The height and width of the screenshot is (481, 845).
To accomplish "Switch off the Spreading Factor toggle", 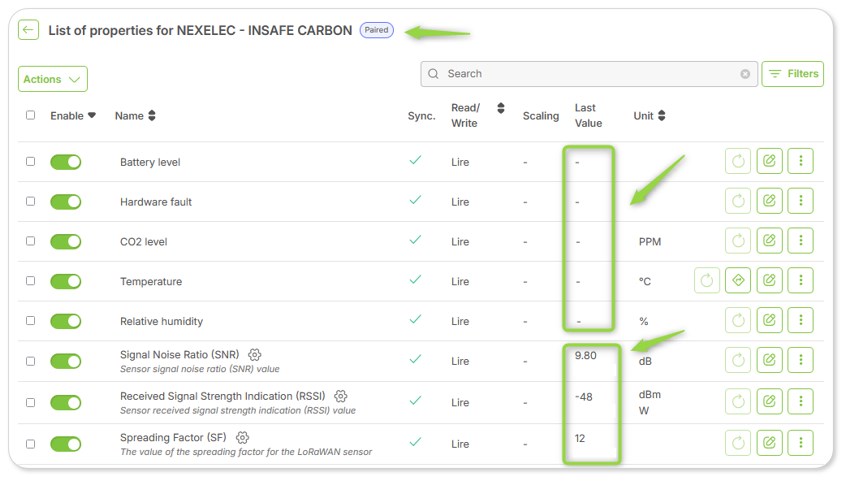I will pyautogui.click(x=66, y=444).
